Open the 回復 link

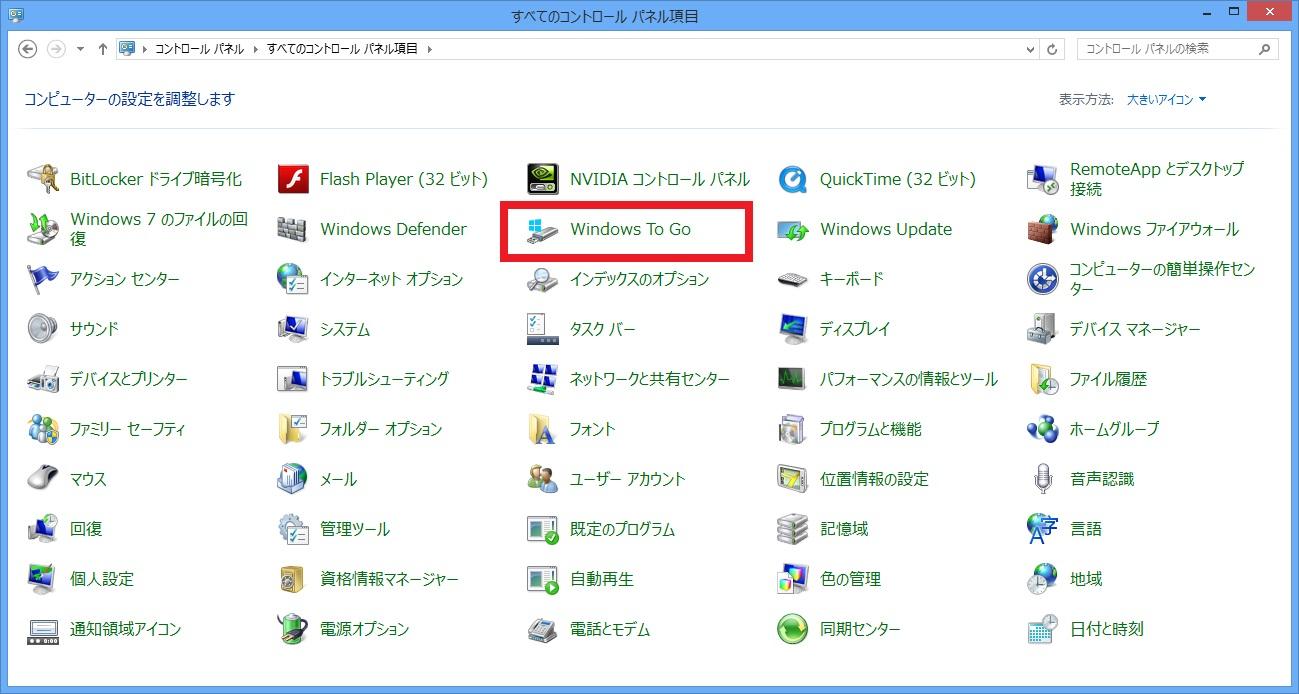86,529
